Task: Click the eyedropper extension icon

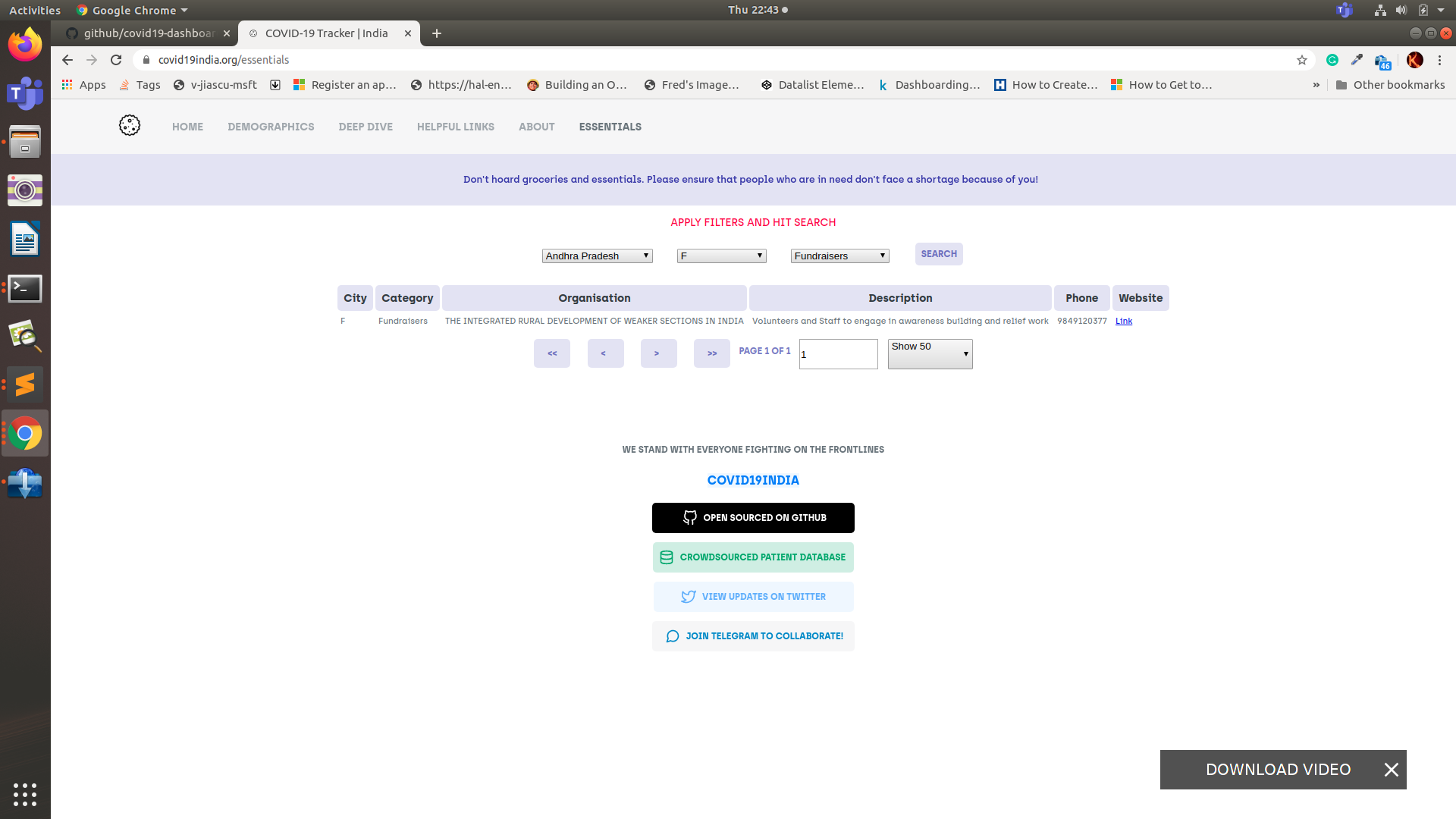Action: (x=1357, y=60)
